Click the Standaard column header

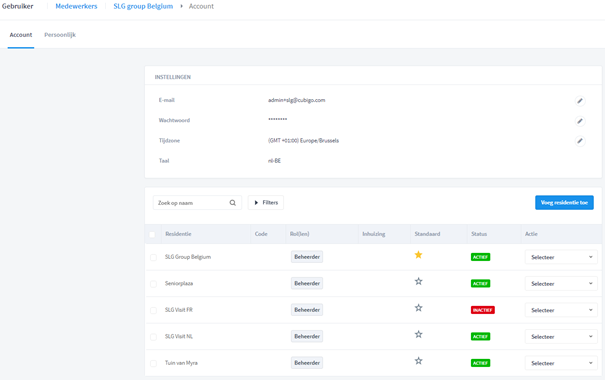pyautogui.click(x=427, y=234)
